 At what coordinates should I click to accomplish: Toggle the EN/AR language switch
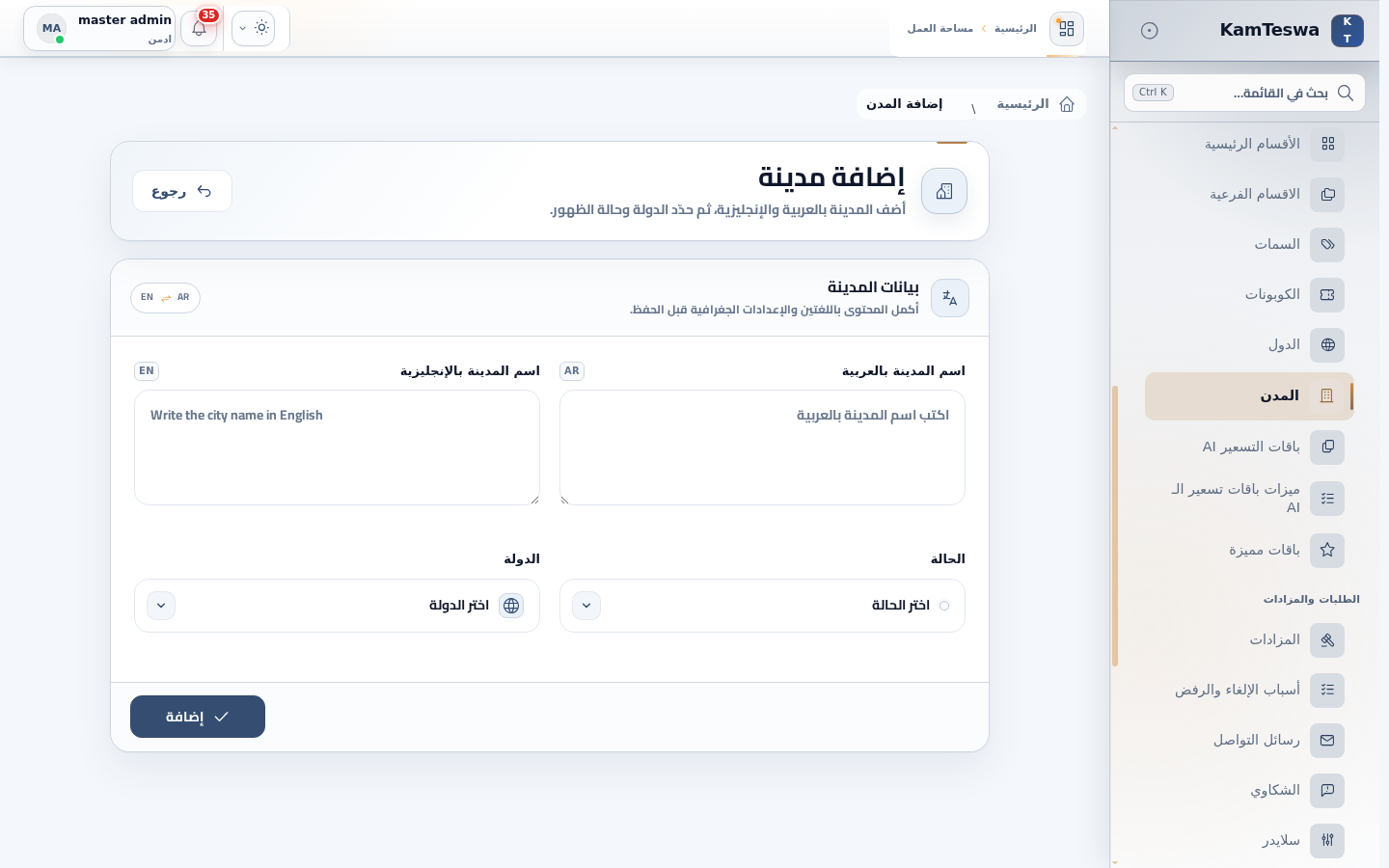point(165,297)
